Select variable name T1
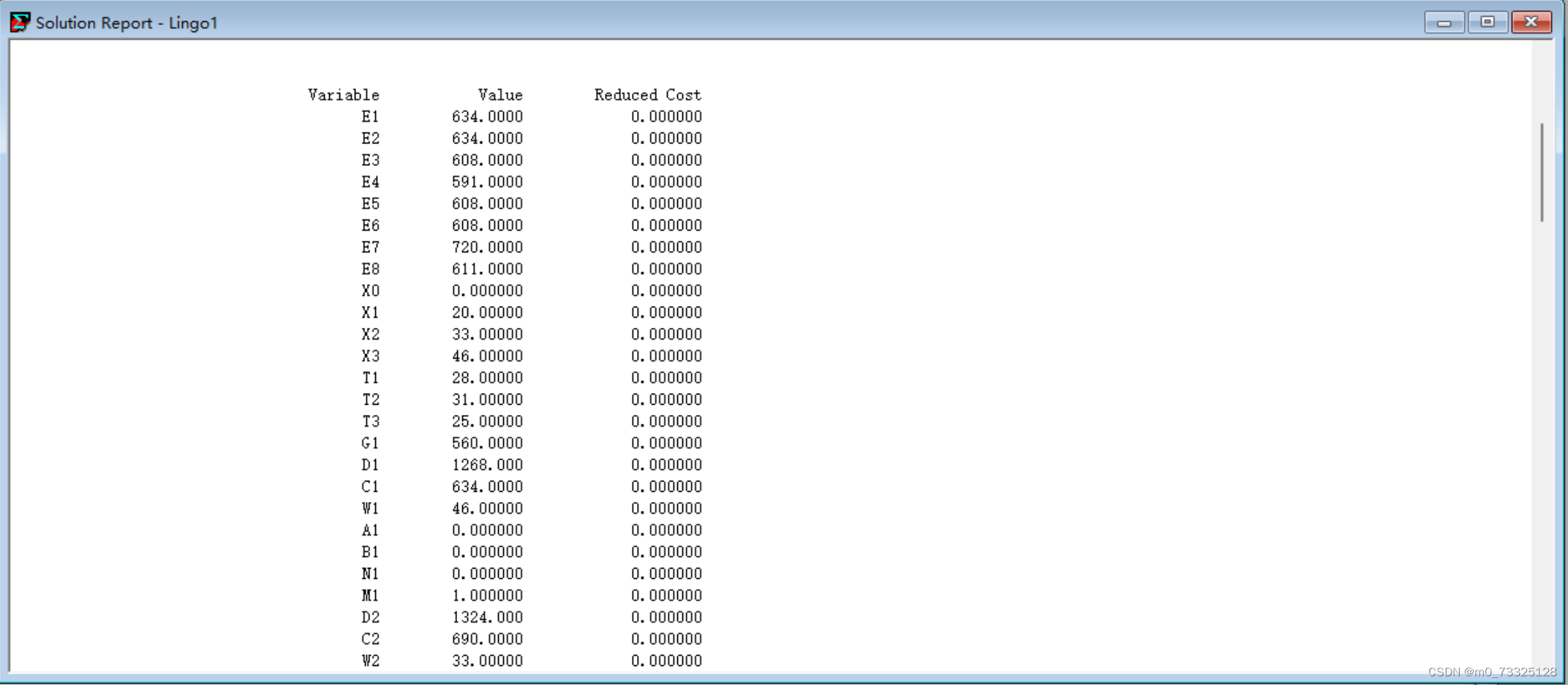 click(370, 378)
